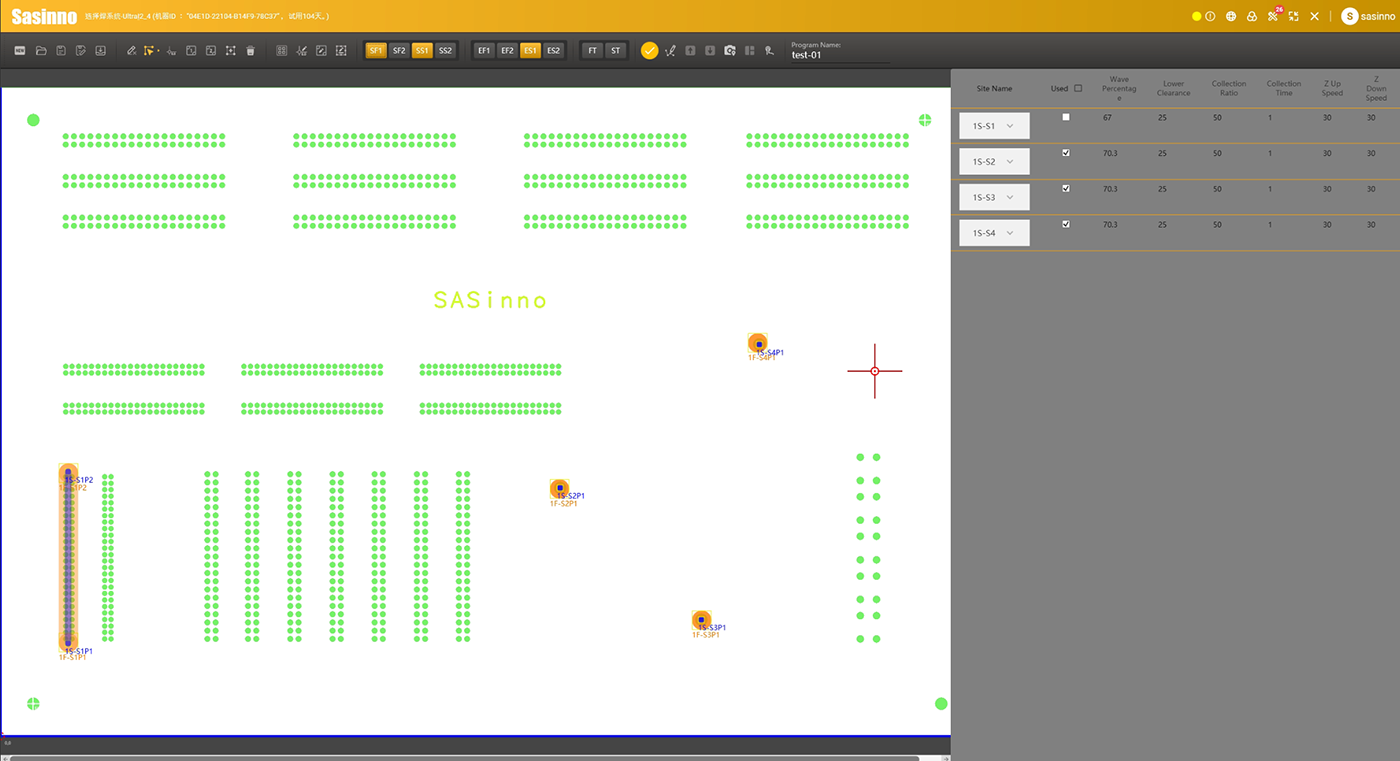Toggle the ES1 layer button
This screenshot has width=1400, height=761.
(530, 50)
